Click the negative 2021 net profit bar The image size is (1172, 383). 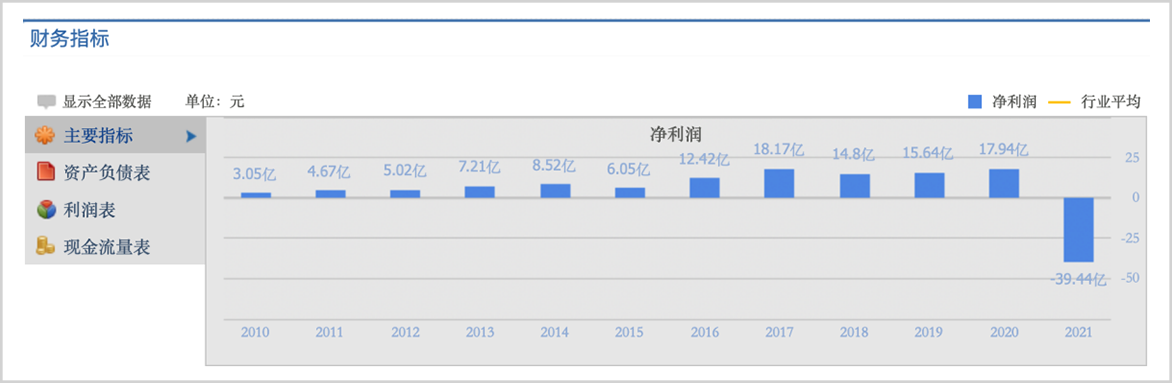[1079, 230]
